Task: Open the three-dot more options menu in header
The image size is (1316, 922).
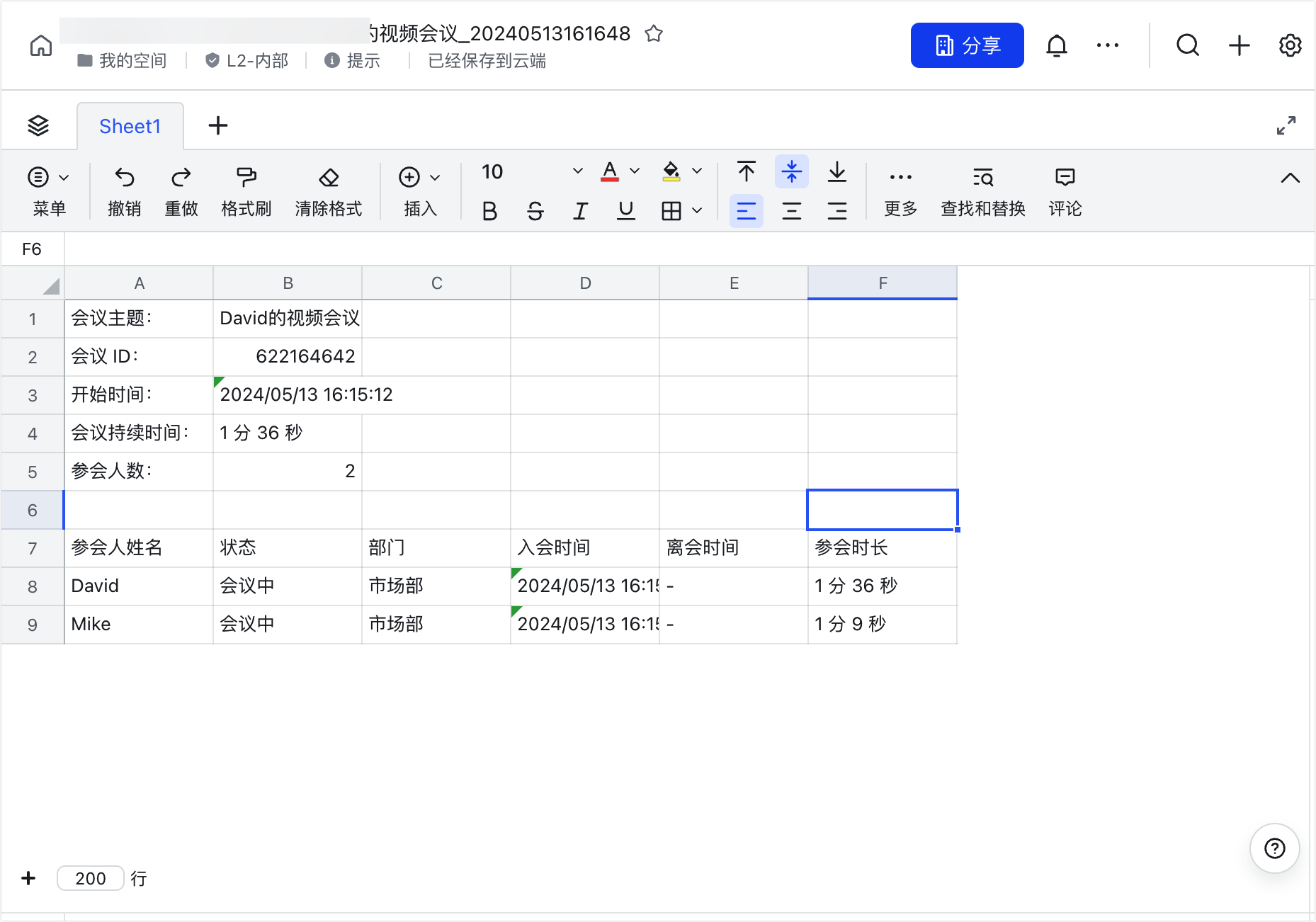Action: 1108,46
